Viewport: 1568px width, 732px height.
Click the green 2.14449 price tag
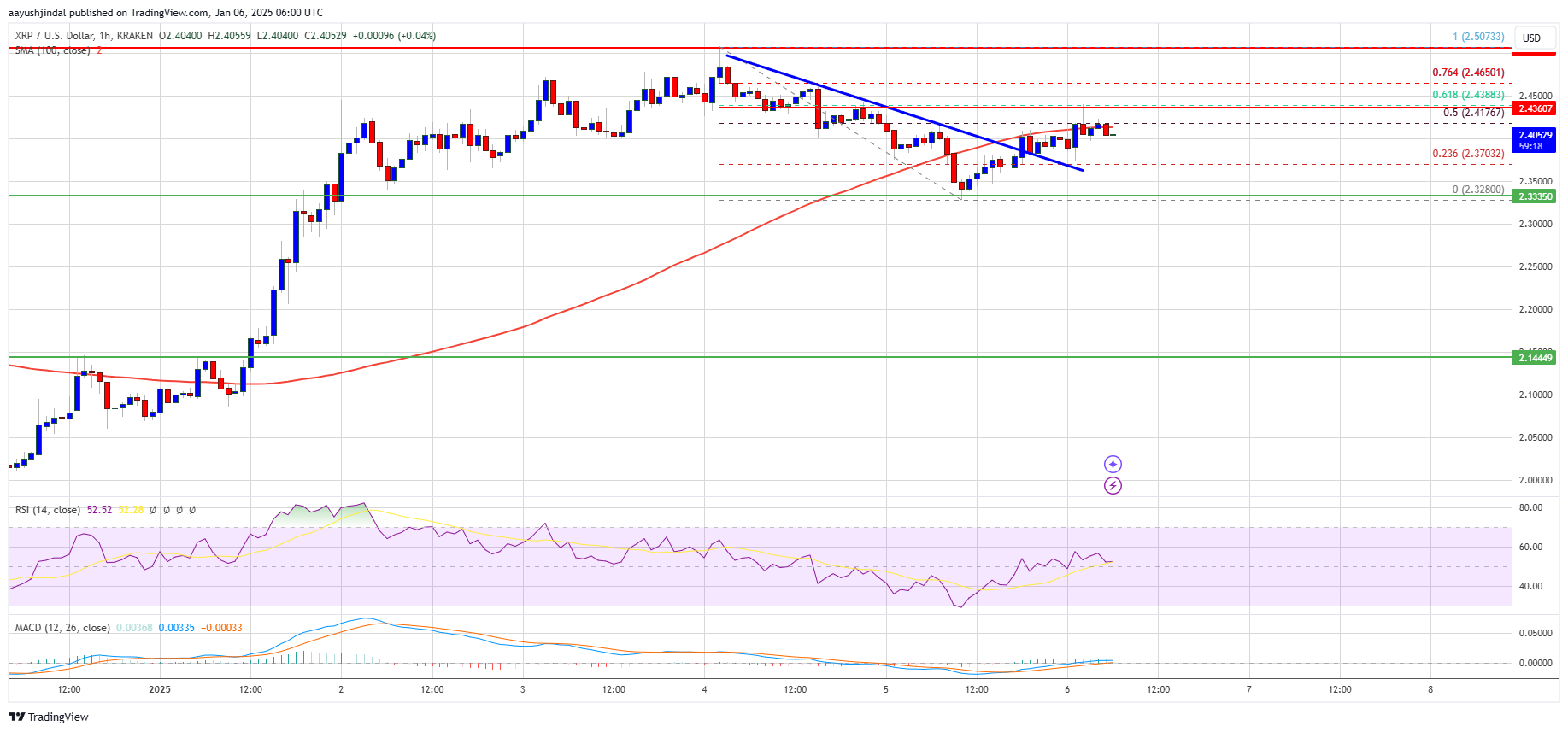click(1535, 358)
